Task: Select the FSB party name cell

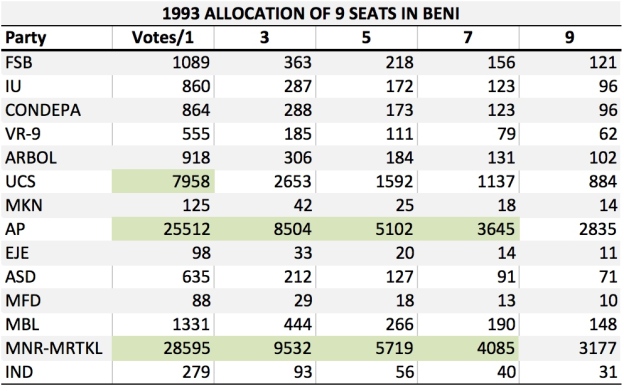Action: [x=57, y=62]
